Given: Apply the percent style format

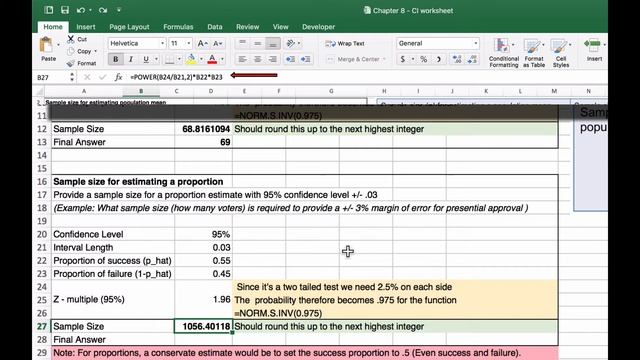Looking at the screenshot, I should (424, 59).
